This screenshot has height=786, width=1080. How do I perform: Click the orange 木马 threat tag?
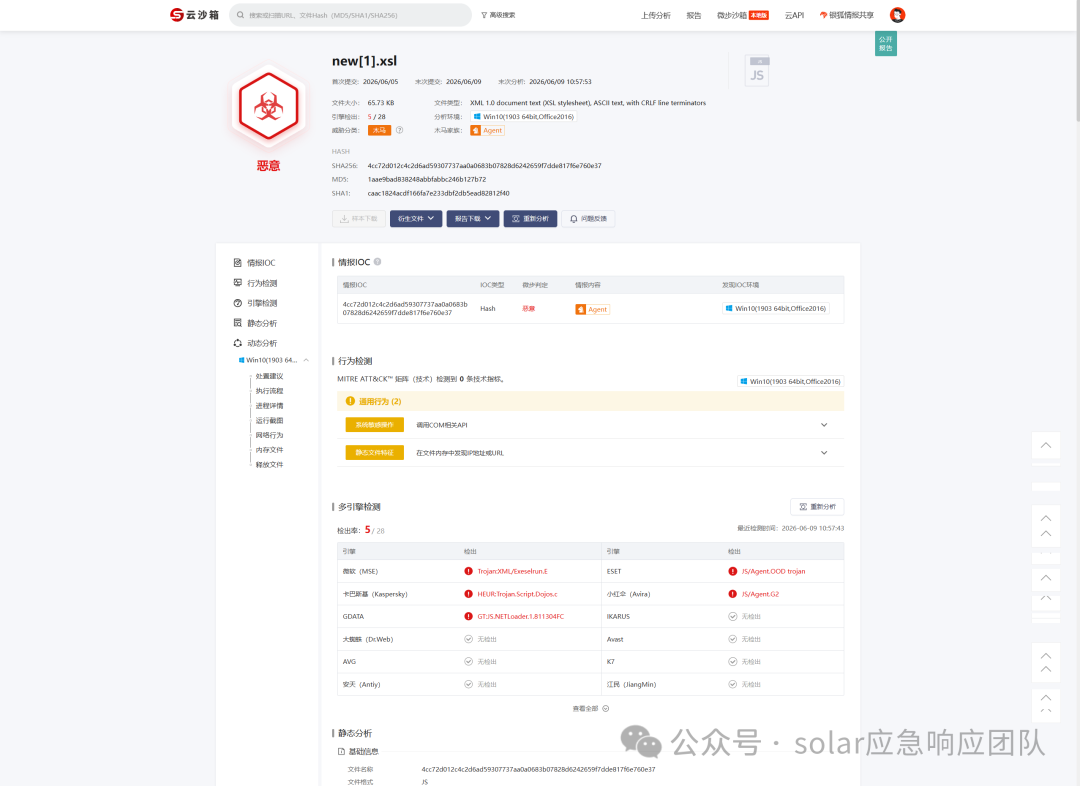(379, 130)
